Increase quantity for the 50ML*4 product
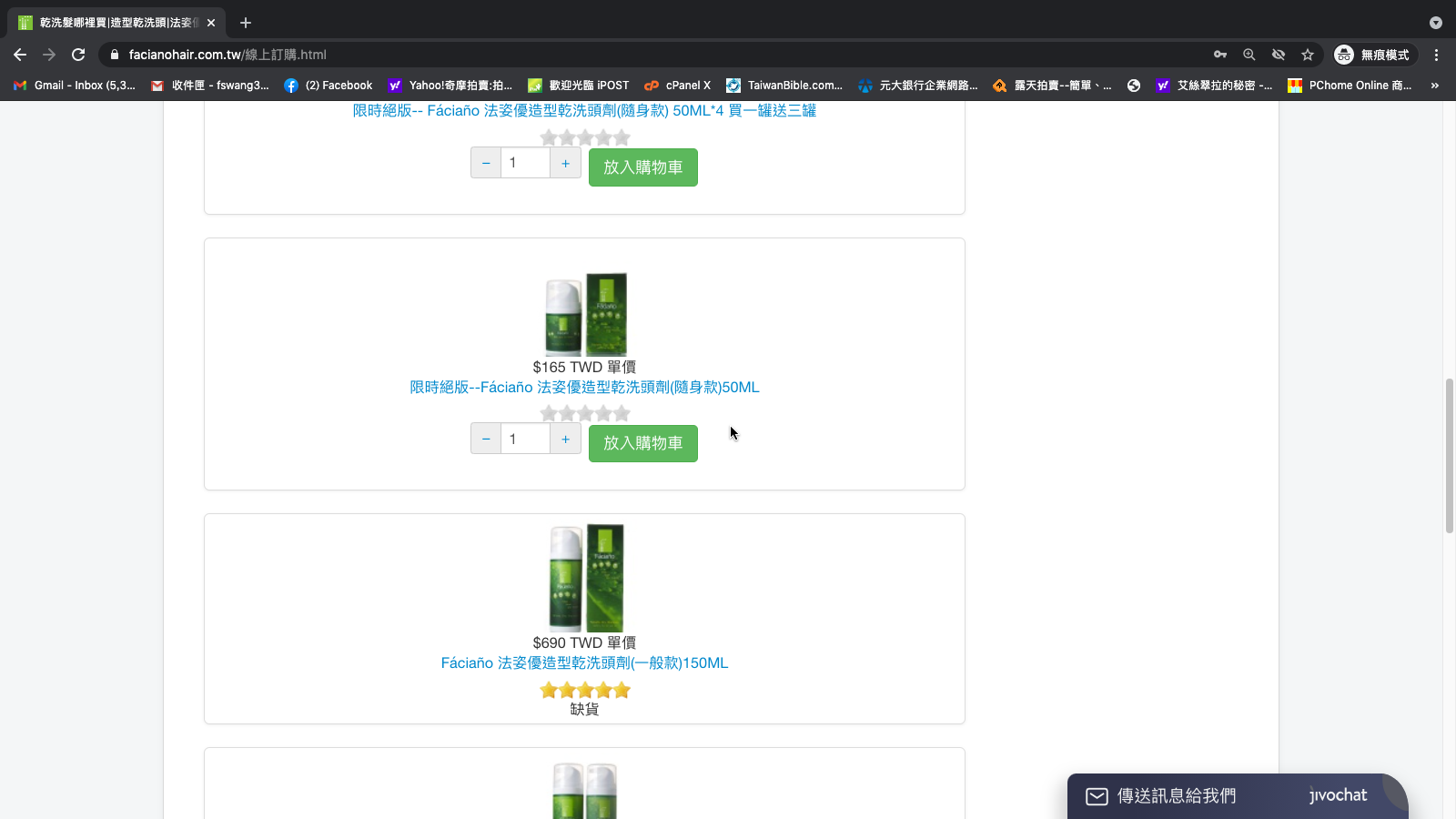The image size is (1456, 819). (x=566, y=163)
